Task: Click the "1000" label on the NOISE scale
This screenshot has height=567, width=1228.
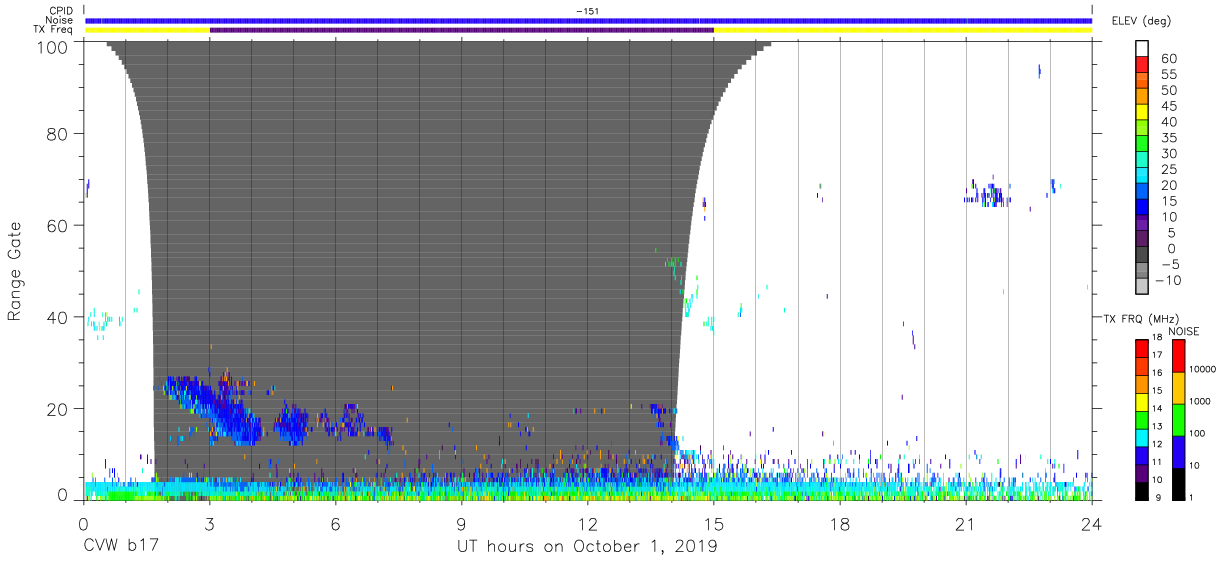Action: pyautogui.click(x=1202, y=402)
